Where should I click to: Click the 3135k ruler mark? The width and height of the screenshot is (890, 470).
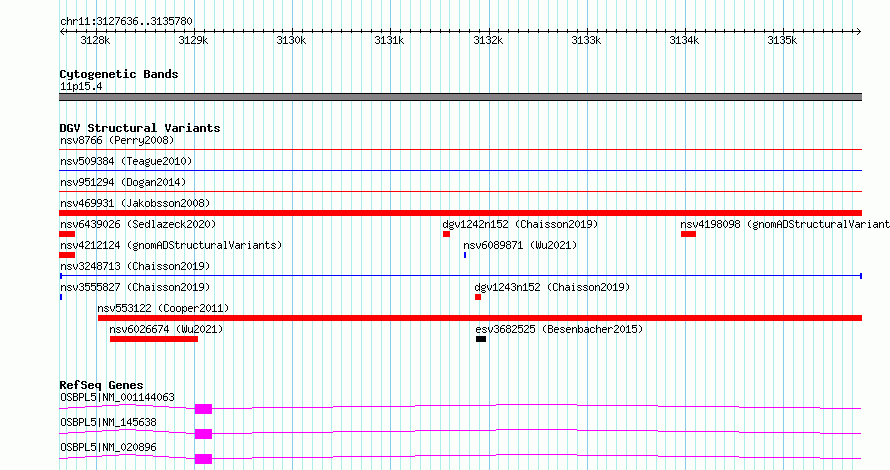tap(782, 40)
